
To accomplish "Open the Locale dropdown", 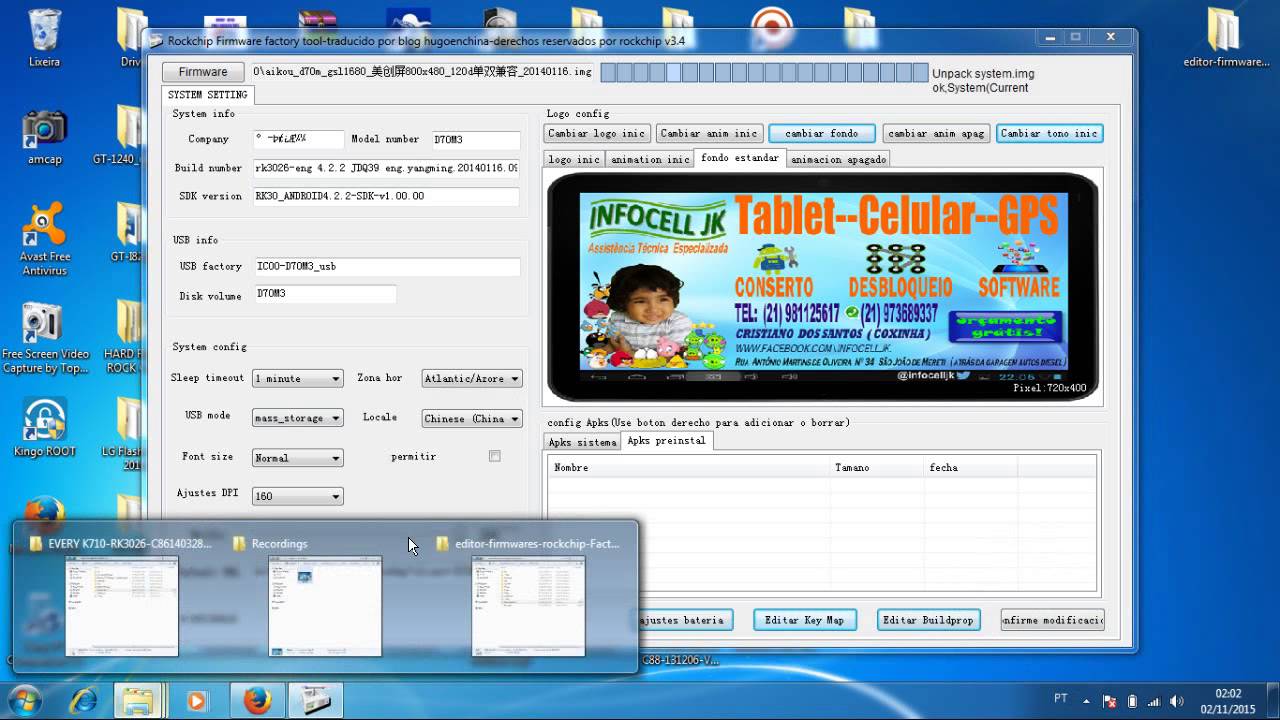I will click(472, 418).
